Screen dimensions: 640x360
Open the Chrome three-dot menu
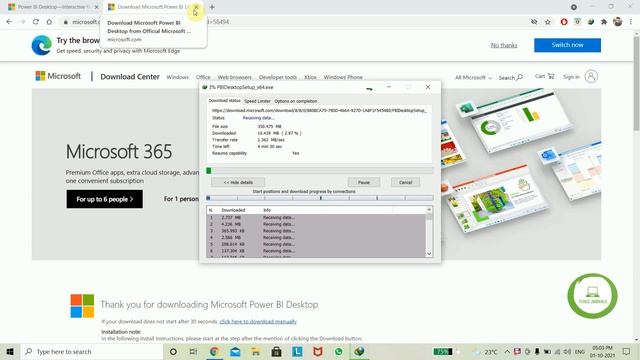631,22
